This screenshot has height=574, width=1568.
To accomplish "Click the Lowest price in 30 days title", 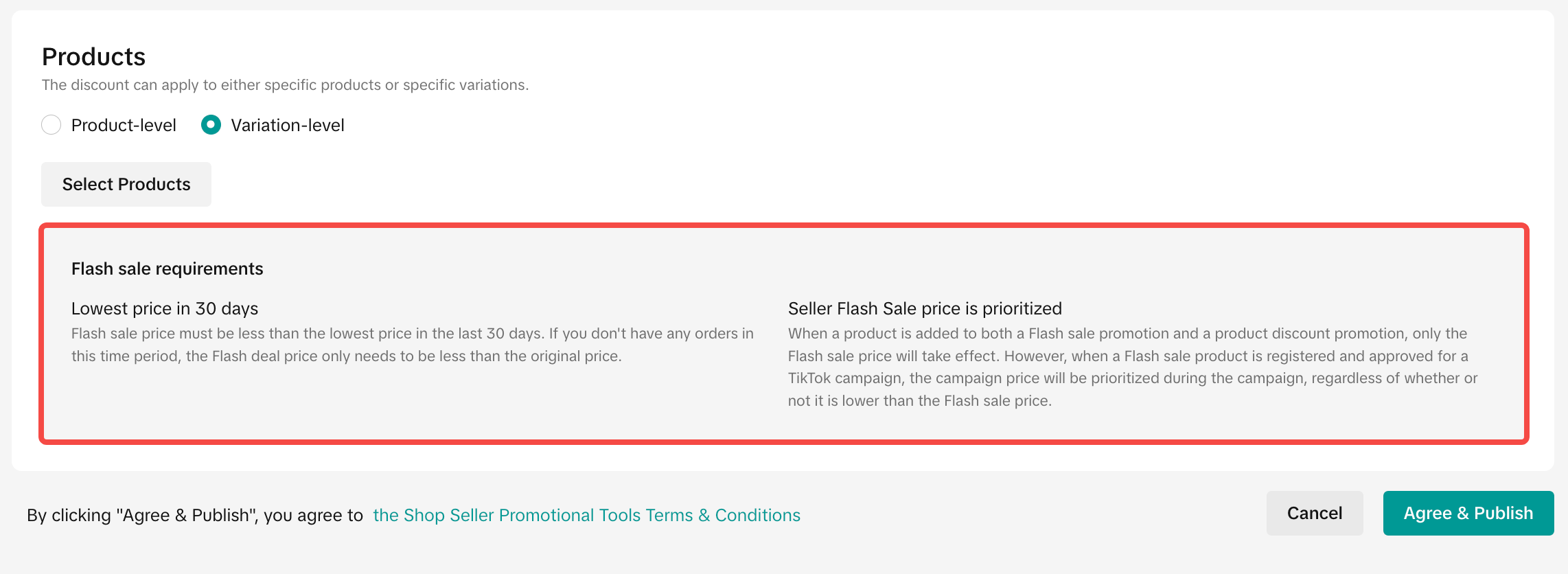I will pos(165,308).
